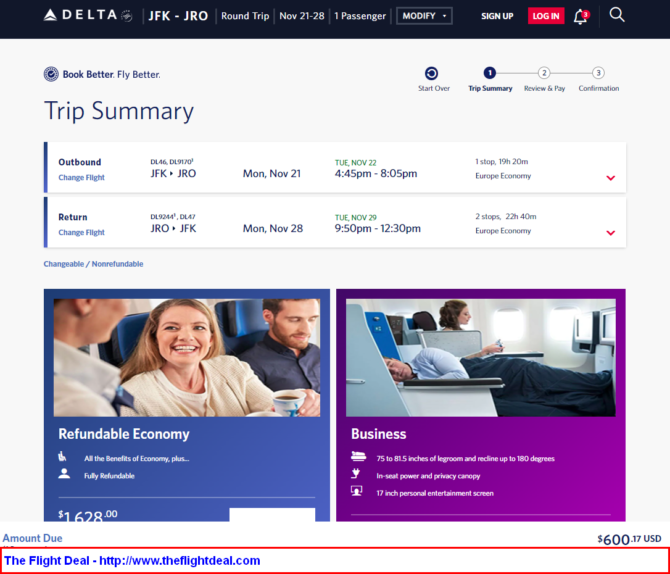
Task: Expand the Outbound flight details chevron
Action: 611,178
